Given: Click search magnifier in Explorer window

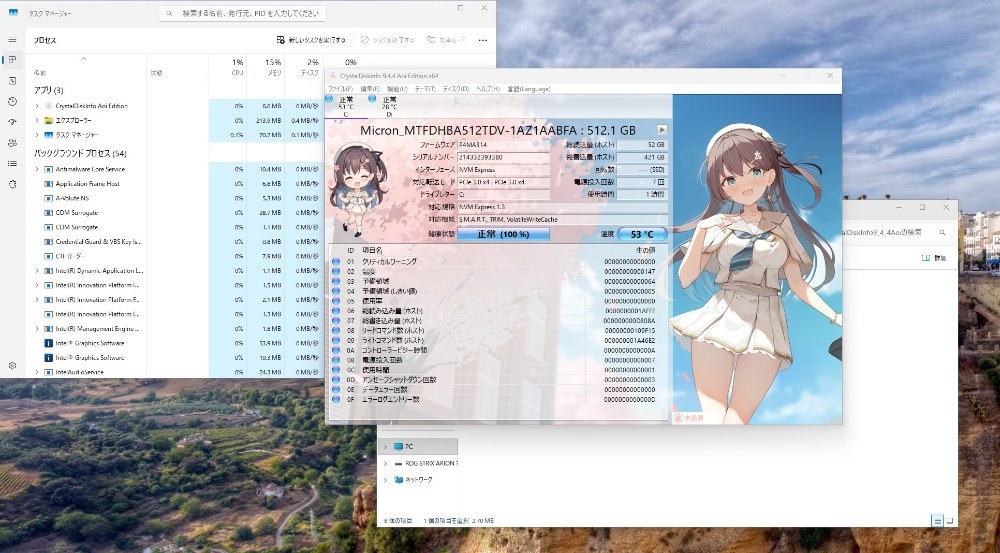Looking at the screenshot, I should tap(942, 233).
